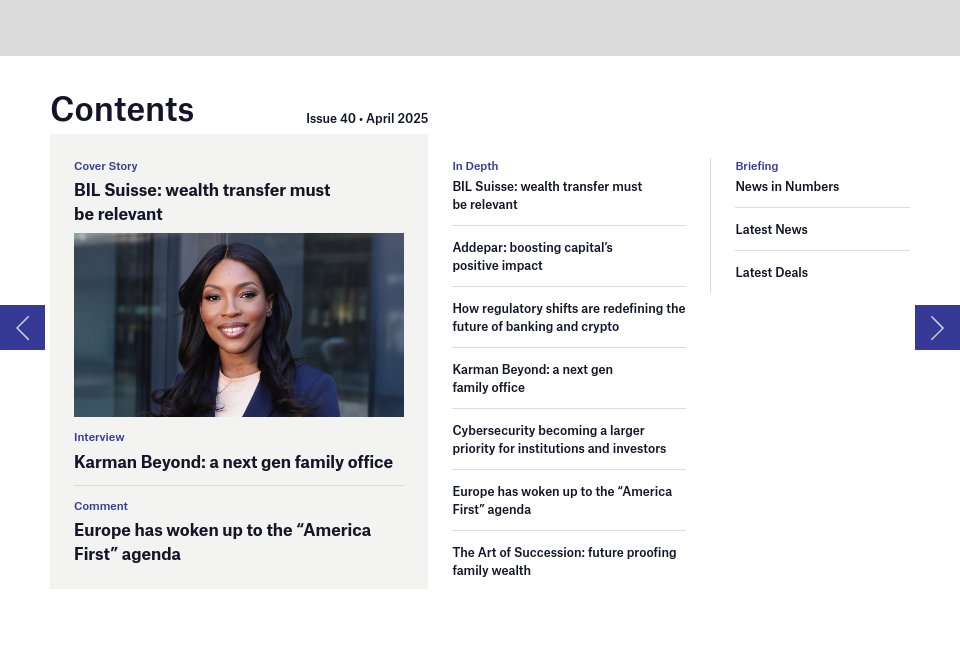Open Cybersecurity priority article under In Depth
Screen dimensions: 960x655
[559, 439]
